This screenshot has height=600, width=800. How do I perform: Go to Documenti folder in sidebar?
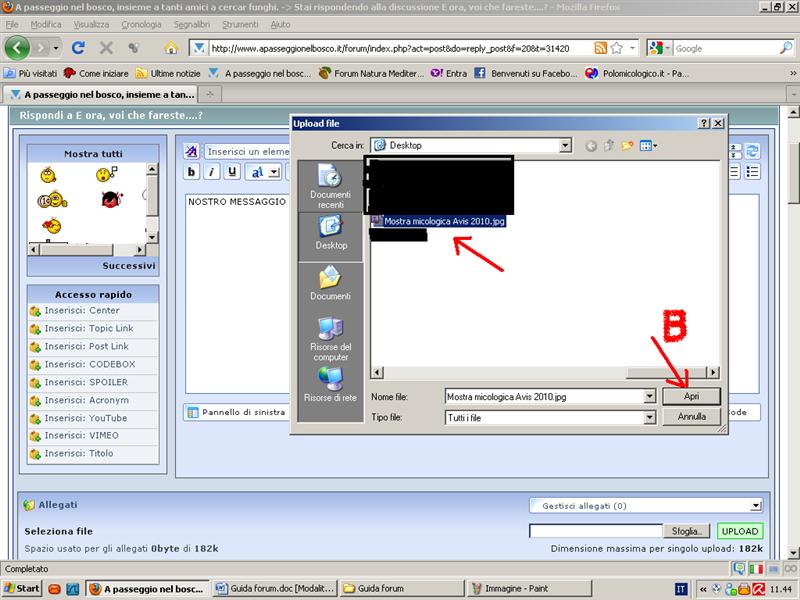[331, 284]
